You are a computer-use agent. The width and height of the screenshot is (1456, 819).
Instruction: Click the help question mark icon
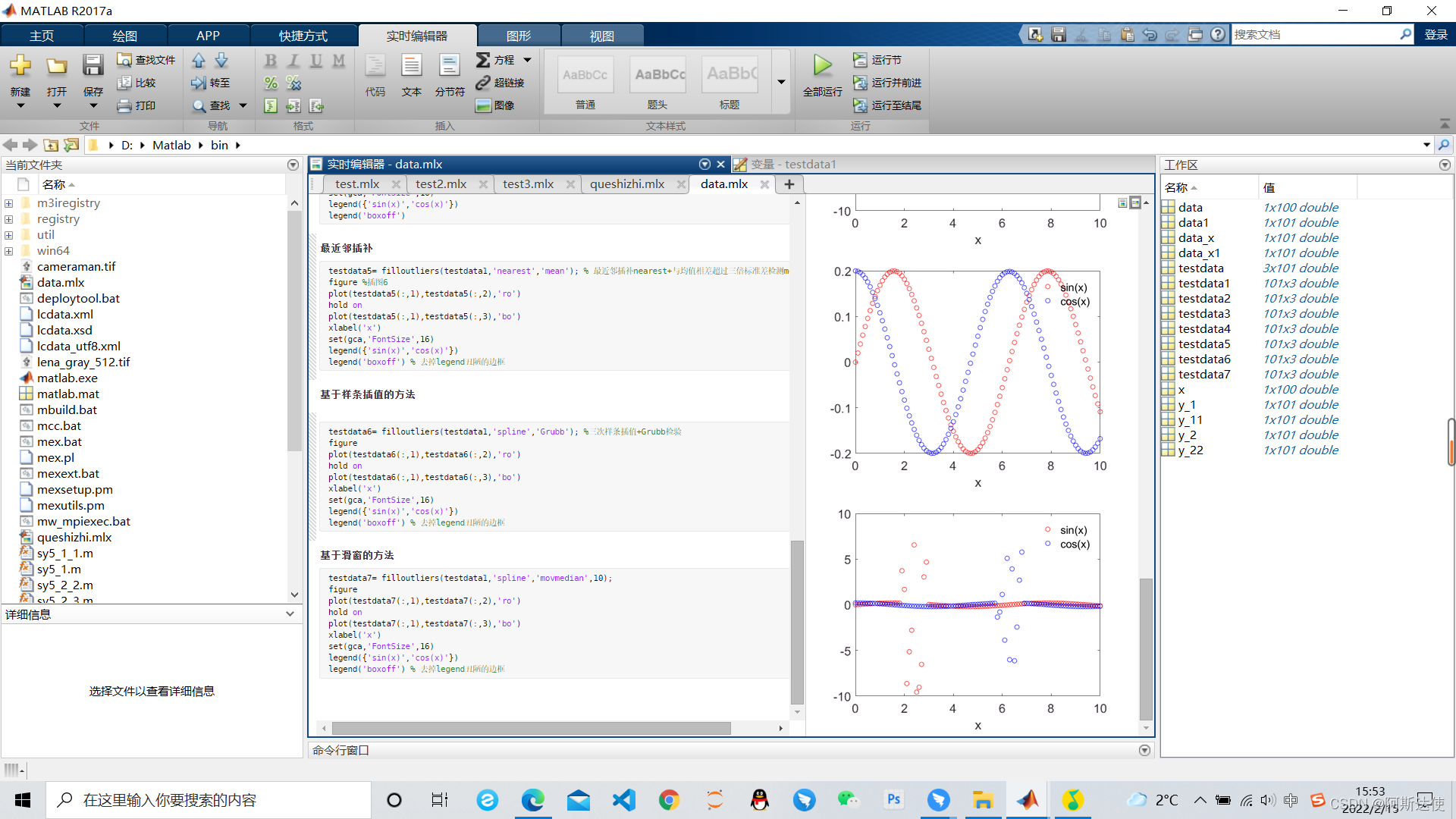1218,34
